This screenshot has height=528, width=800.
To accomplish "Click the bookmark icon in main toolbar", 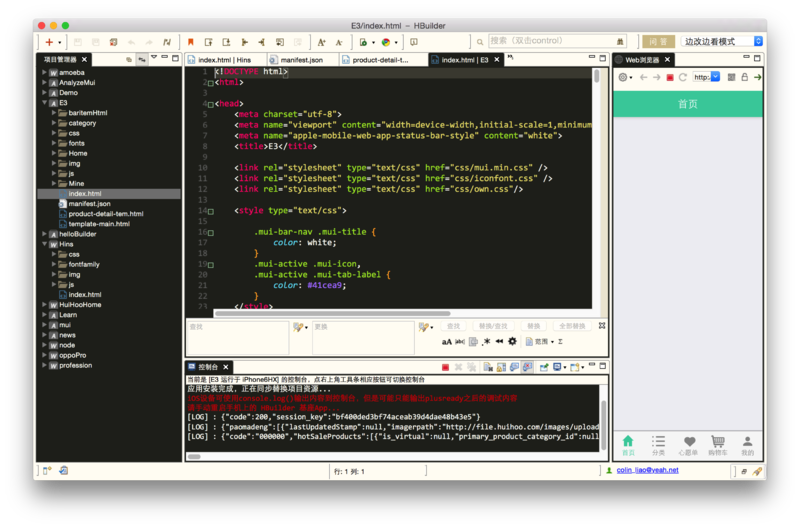I will [x=190, y=42].
